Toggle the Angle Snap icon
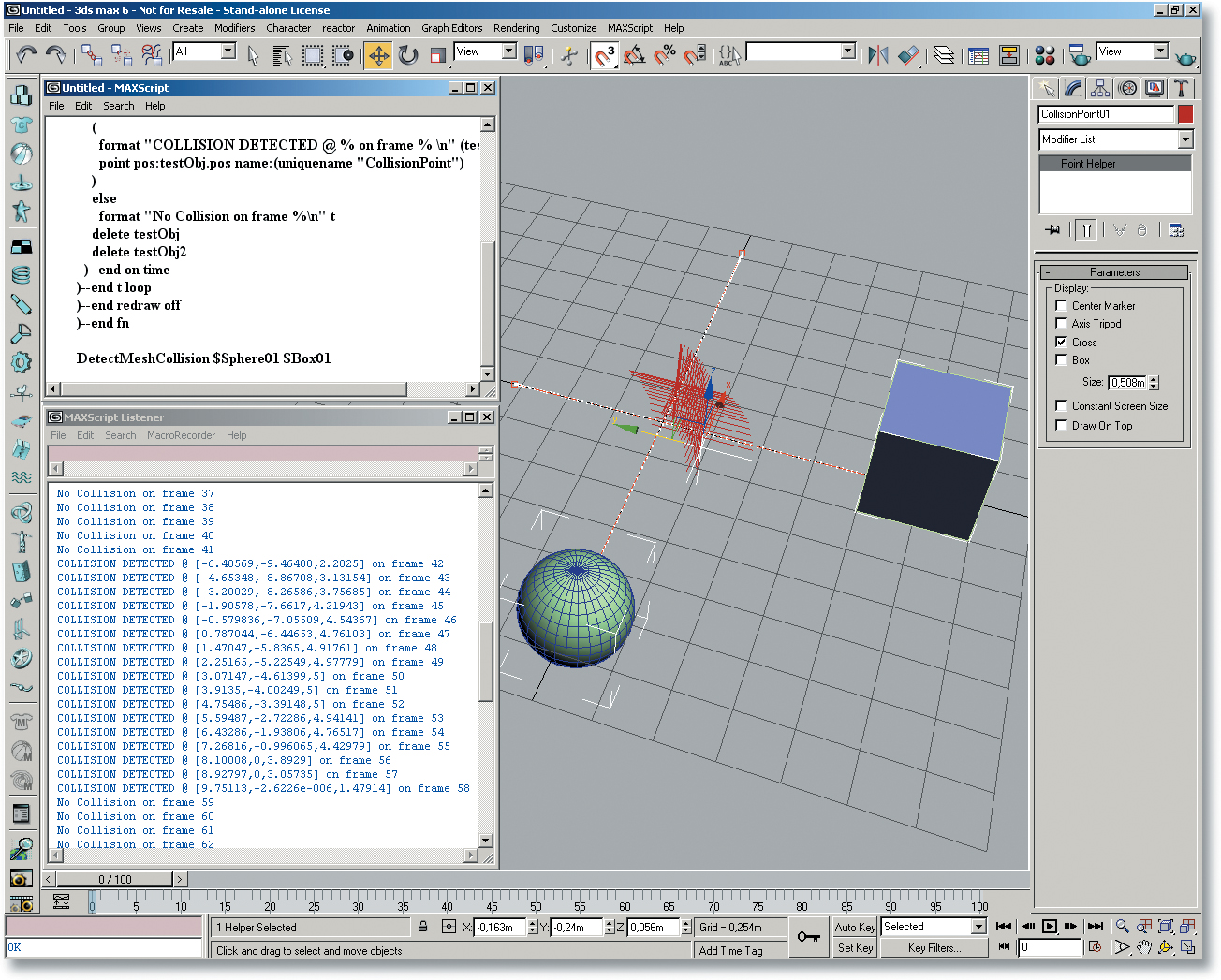The width and height of the screenshot is (1221, 980). tap(635, 55)
